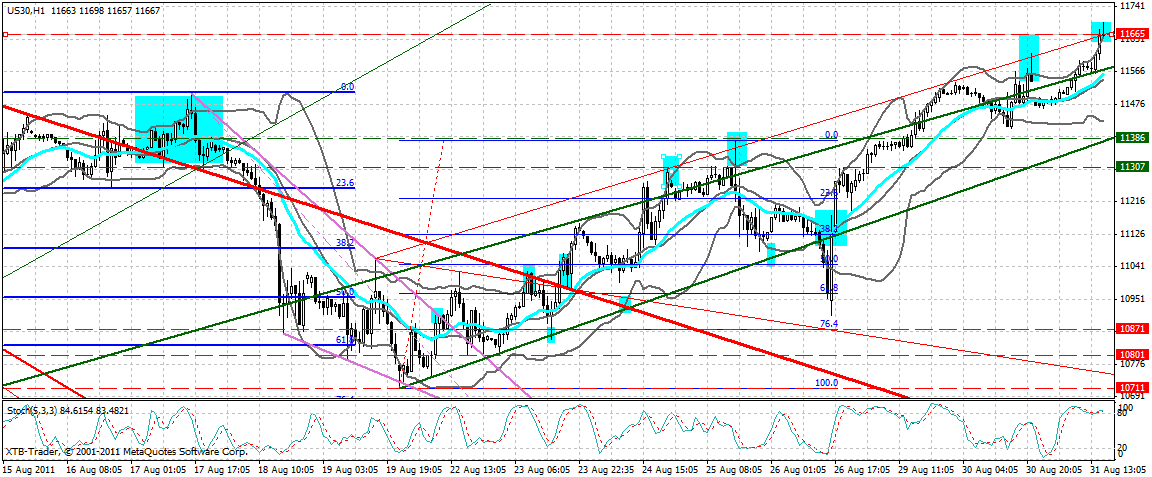The height and width of the screenshot is (477, 1152).
Task: Click the cyan rectangle at the chart's top-right peak
Action: coord(1101,32)
